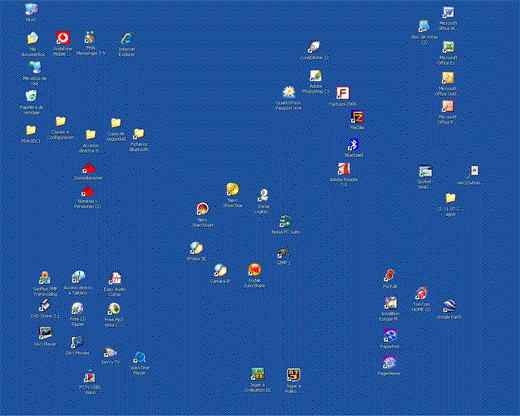Open the 21.11.07 folder
This screenshot has height=416, width=520.
click(x=450, y=198)
